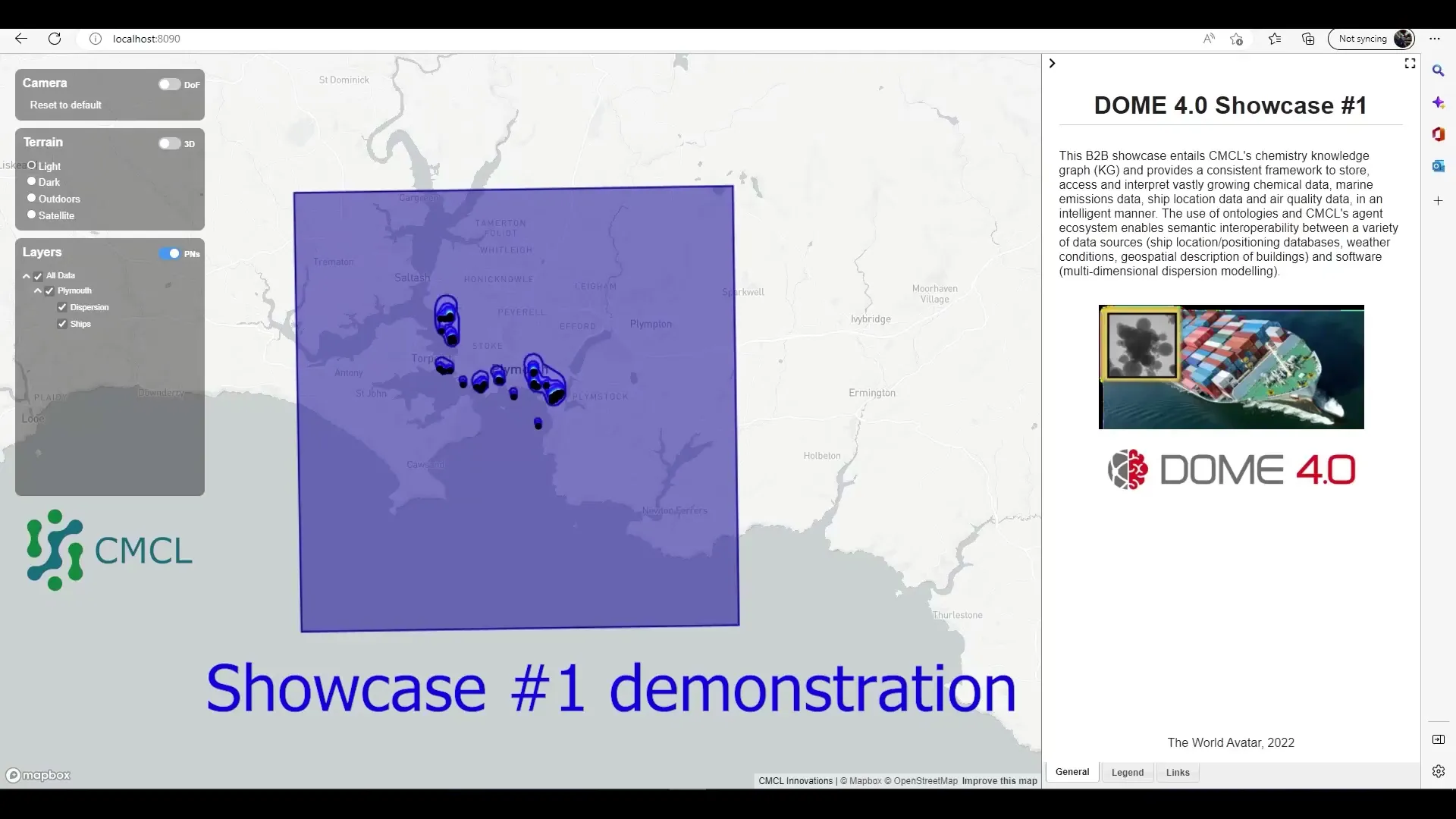The image size is (1456, 819).
Task: Expand the info panel to fullscreen icon
Action: (x=1410, y=63)
